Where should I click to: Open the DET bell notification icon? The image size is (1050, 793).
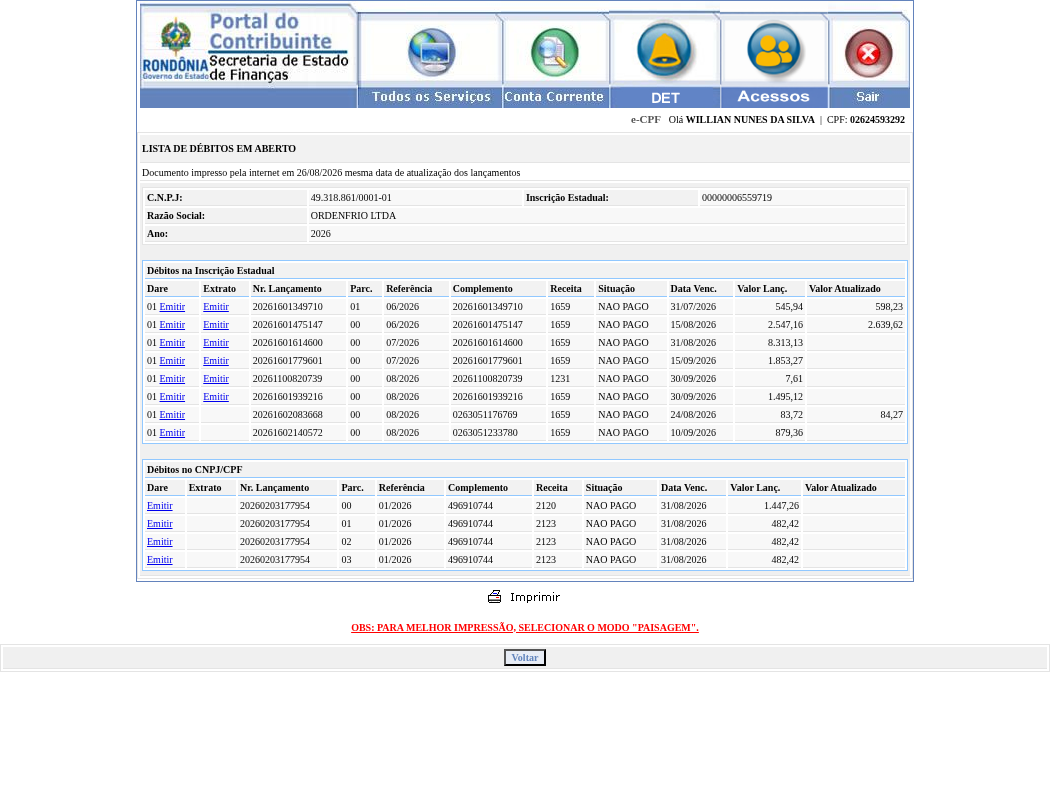(x=664, y=51)
